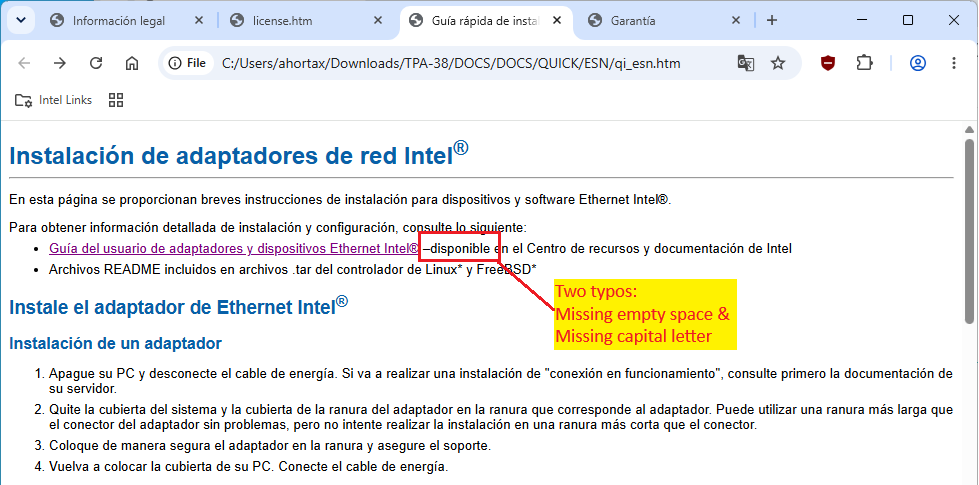The image size is (979, 485).
Task: Go back to previous page
Action: [x=24, y=63]
